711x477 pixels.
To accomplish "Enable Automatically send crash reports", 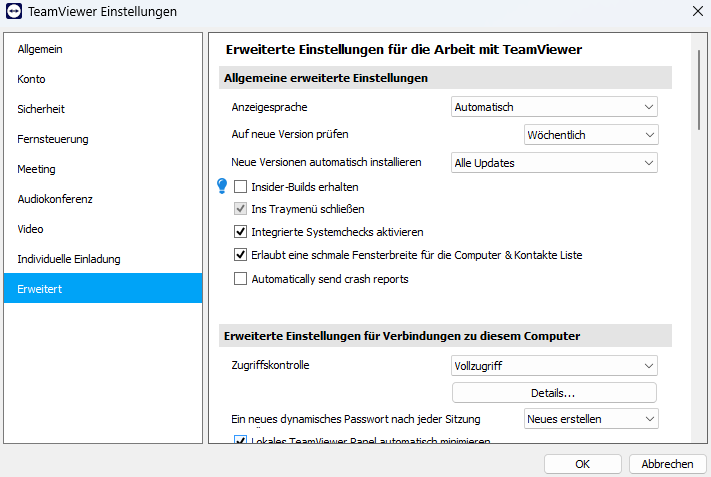I will pos(240,278).
